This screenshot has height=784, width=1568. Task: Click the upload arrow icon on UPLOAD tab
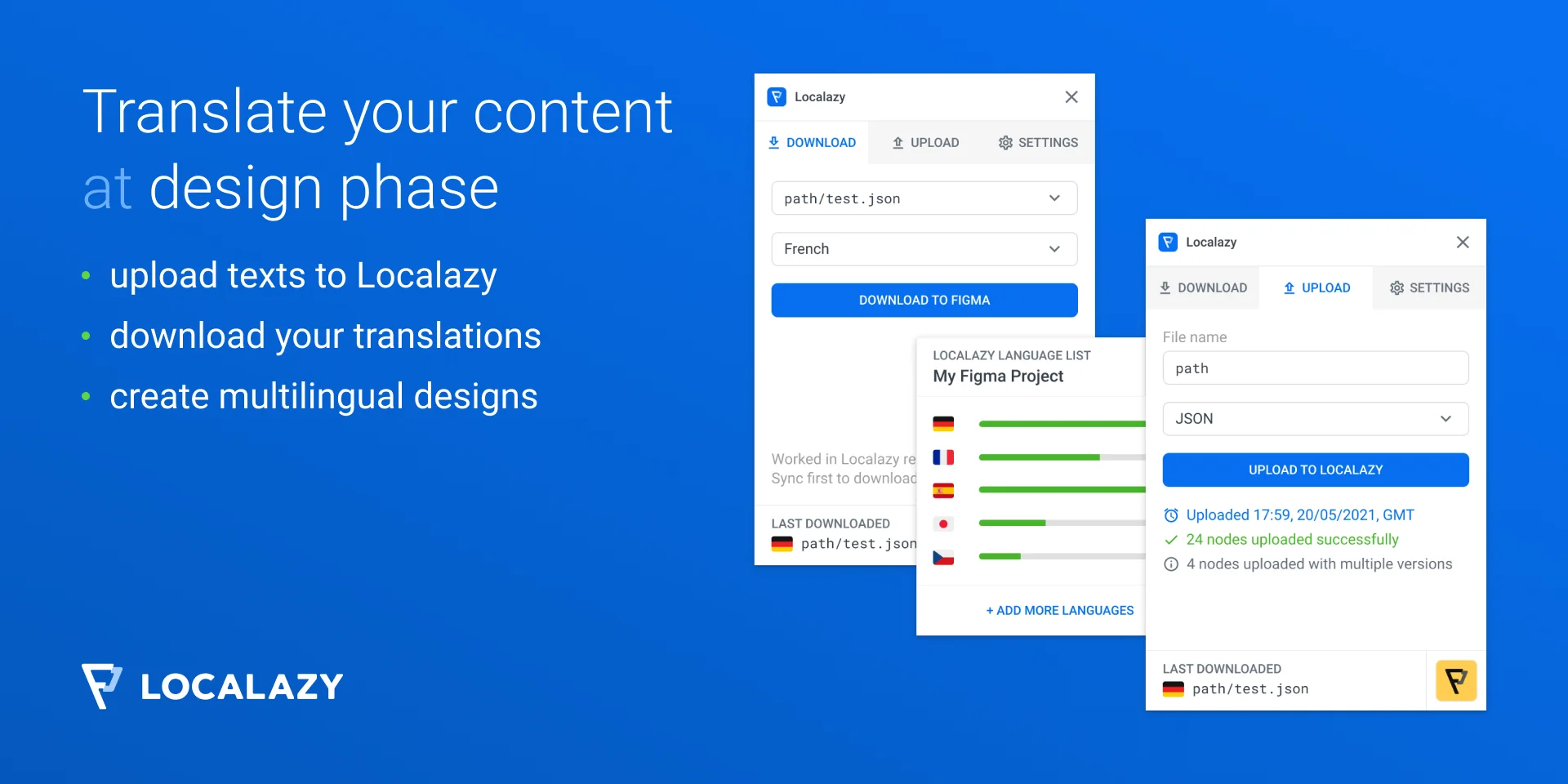pyautogui.click(x=1289, y=287)
